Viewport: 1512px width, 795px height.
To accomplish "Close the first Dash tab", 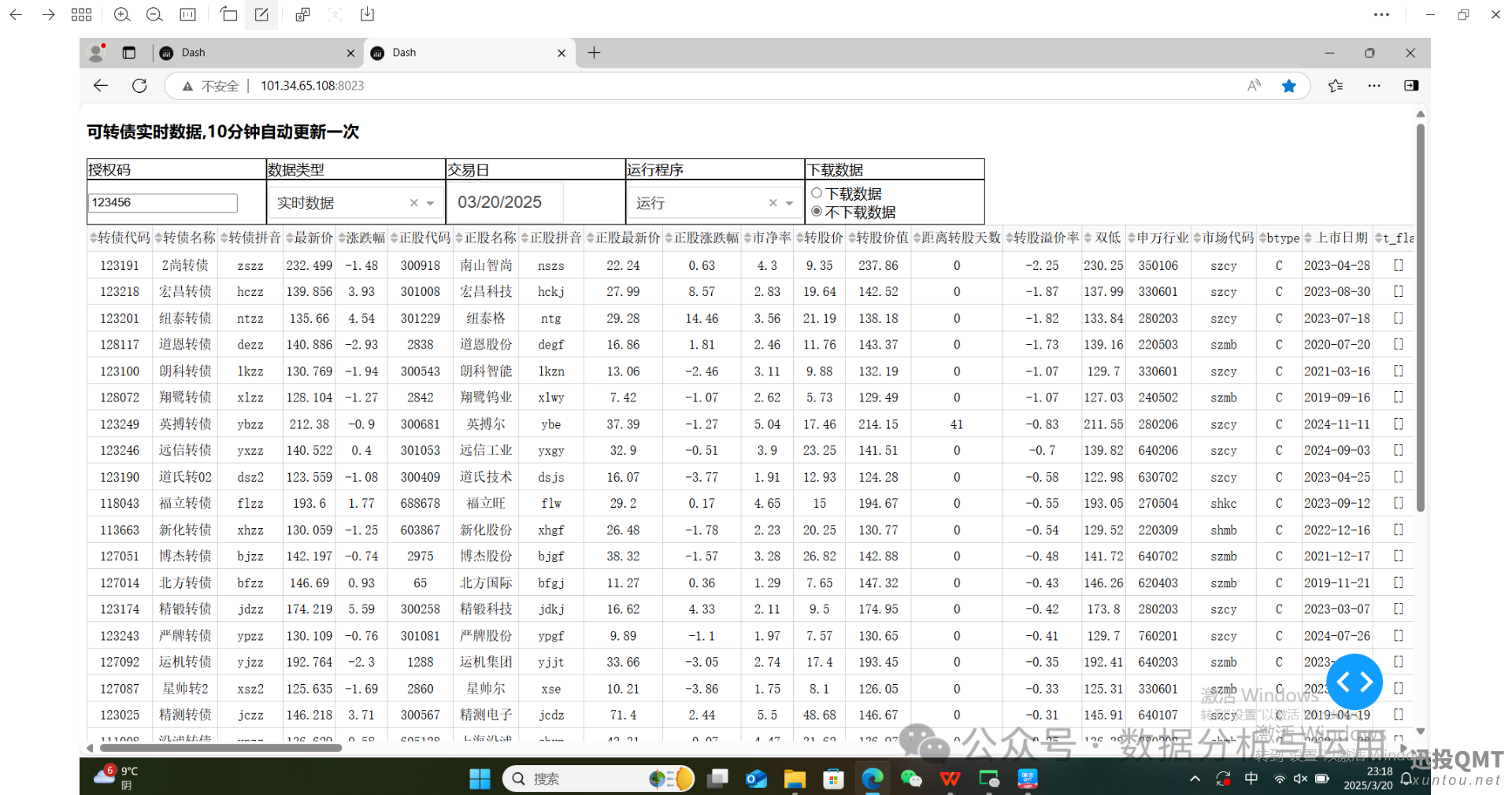I will (x=350, y=53).
